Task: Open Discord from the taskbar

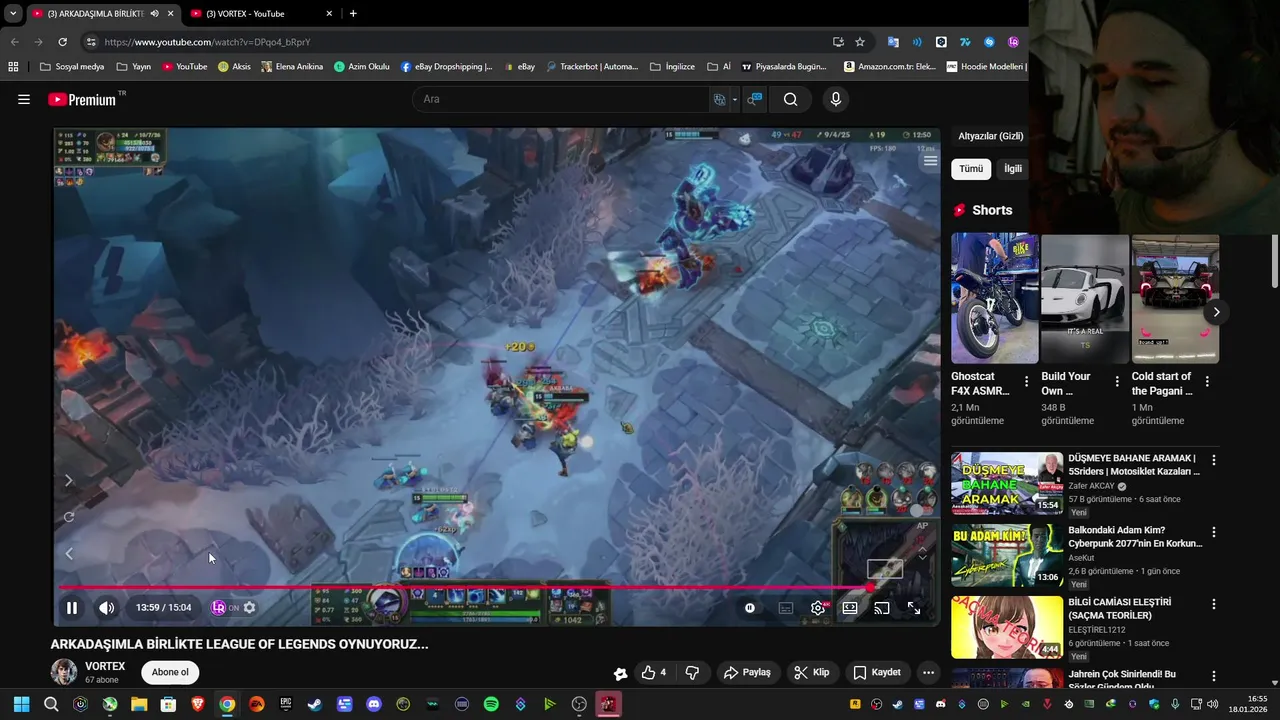Action: [374, 704]
